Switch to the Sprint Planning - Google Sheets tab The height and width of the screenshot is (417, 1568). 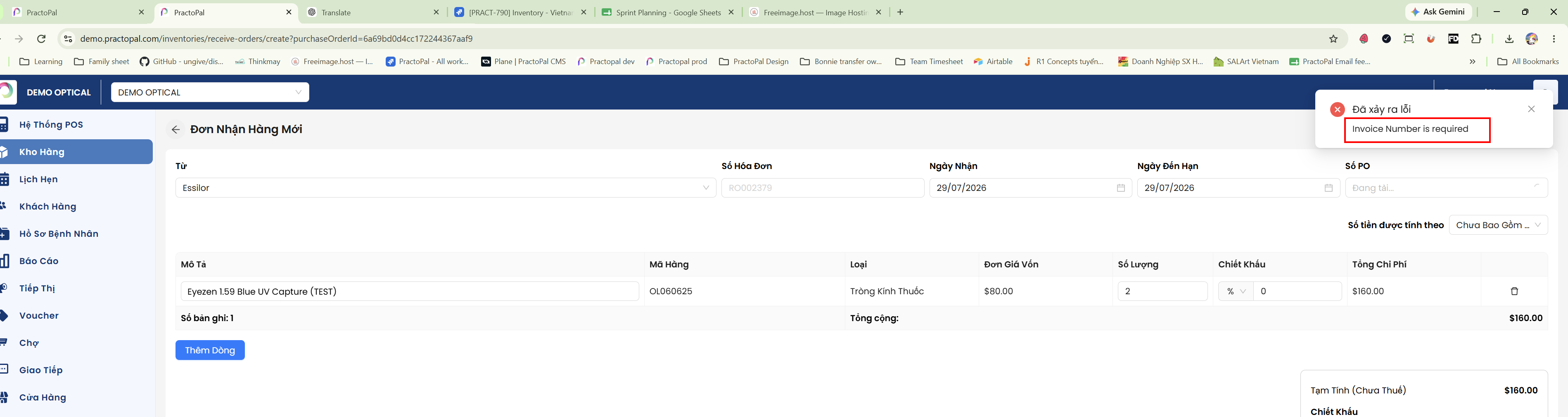tap(668, 12)
